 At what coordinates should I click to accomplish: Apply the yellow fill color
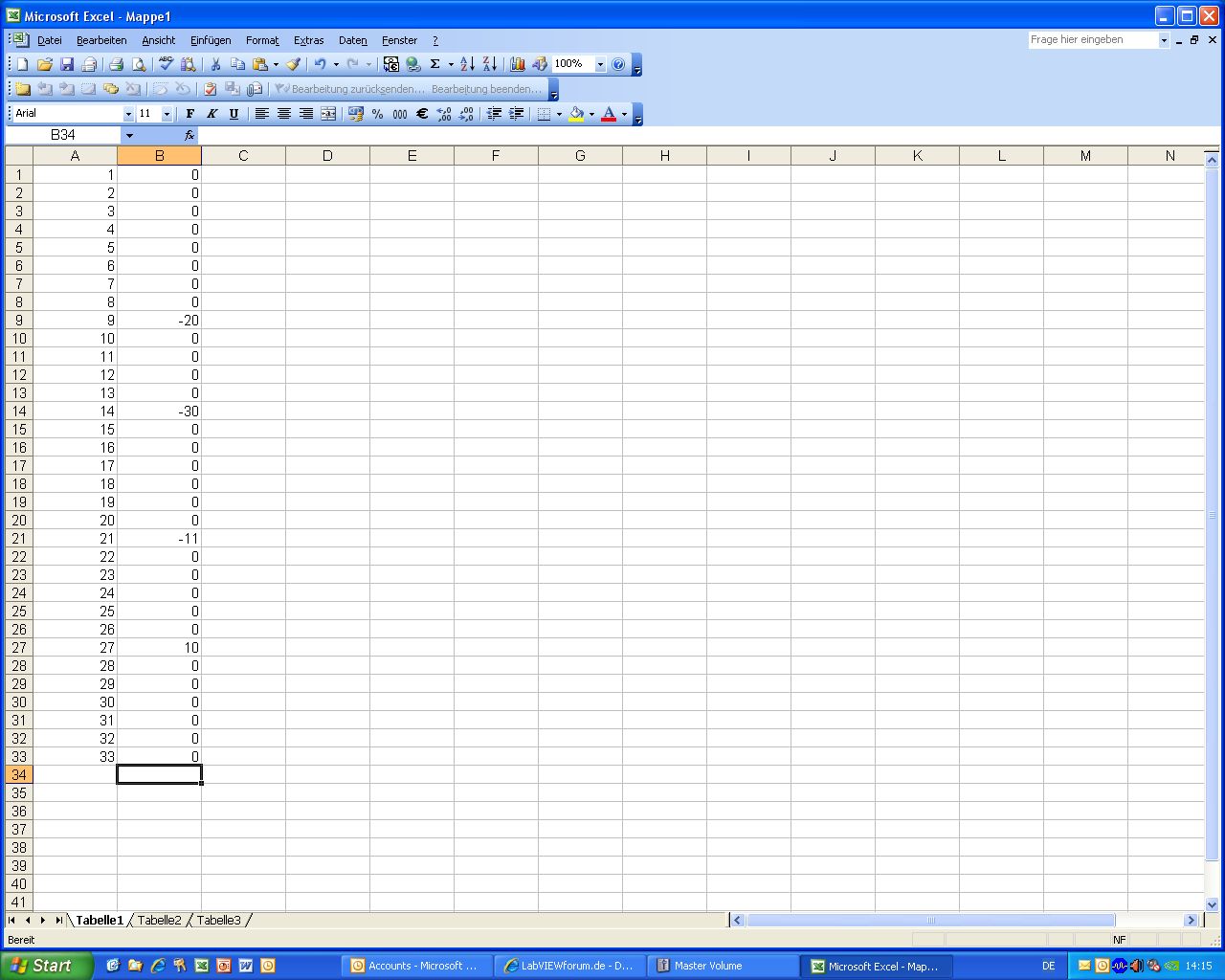tap(576, 114)
